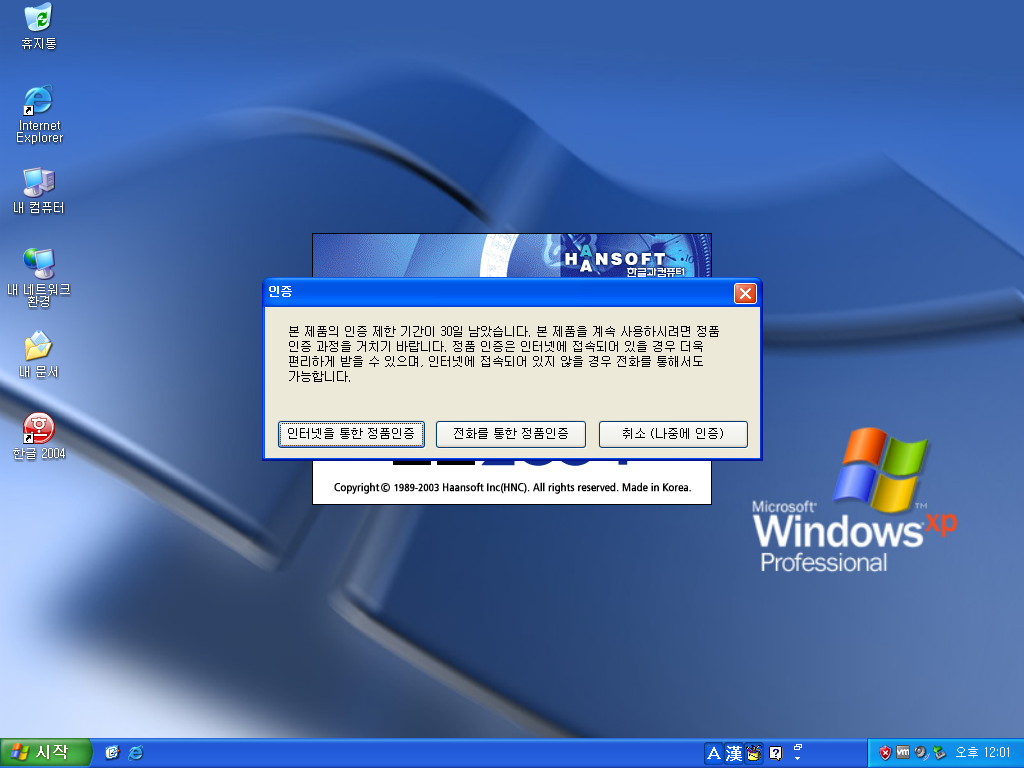Image resolution: width=1024 pixels, height=768 pixels.
Task: Select the 내 네트워크 환경 desktop icon
Action: [x=39, y=277]
